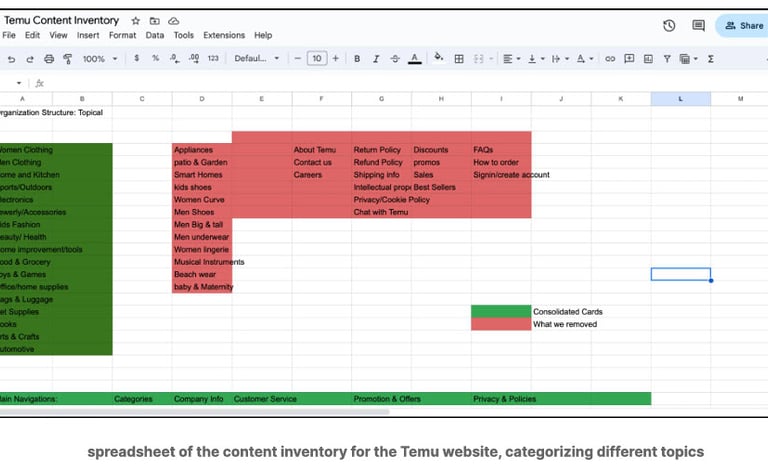This screenshot has width=768, height=470.
Task: Click the Insert comment toolbar icon
Action: tap(629, 59)
